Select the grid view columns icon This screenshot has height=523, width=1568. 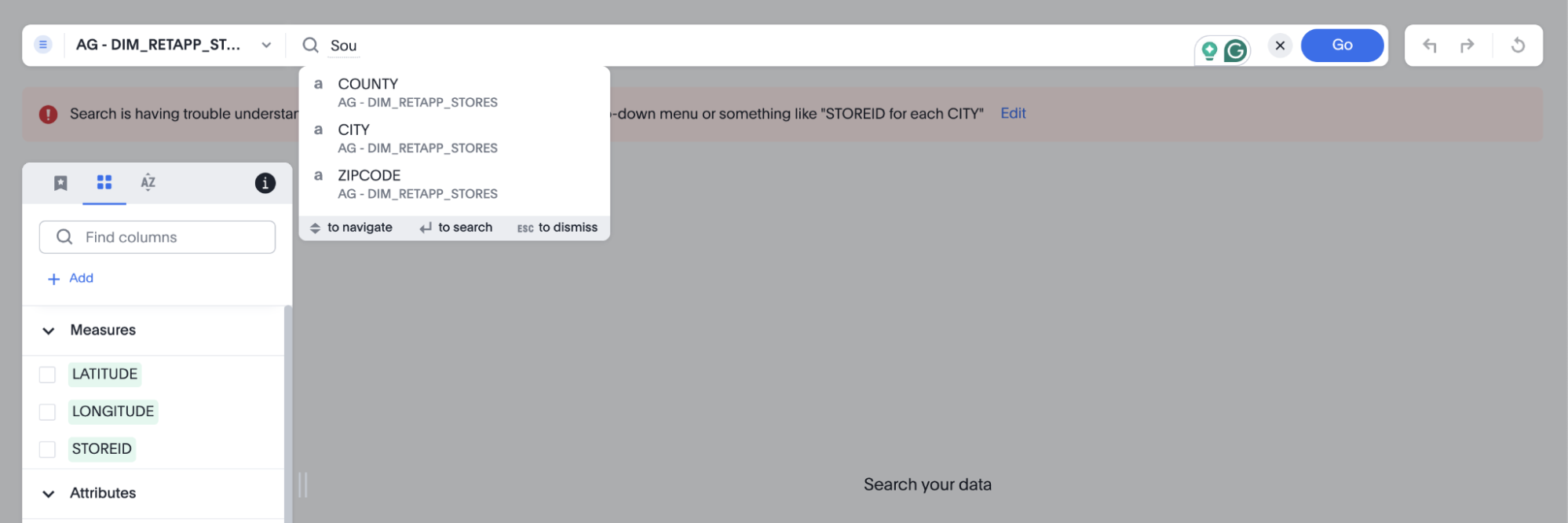click(104, 182)
